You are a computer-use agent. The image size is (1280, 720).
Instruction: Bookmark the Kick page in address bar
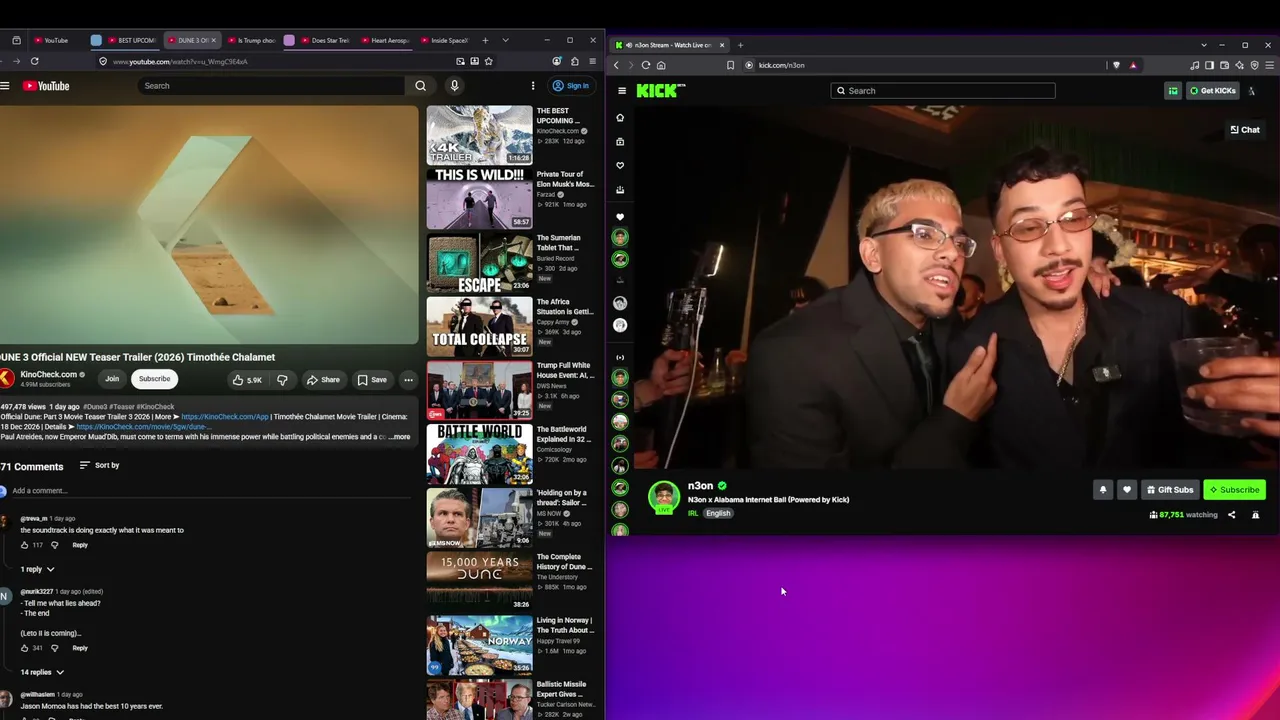pyautogui.click(x=730, y=65)
